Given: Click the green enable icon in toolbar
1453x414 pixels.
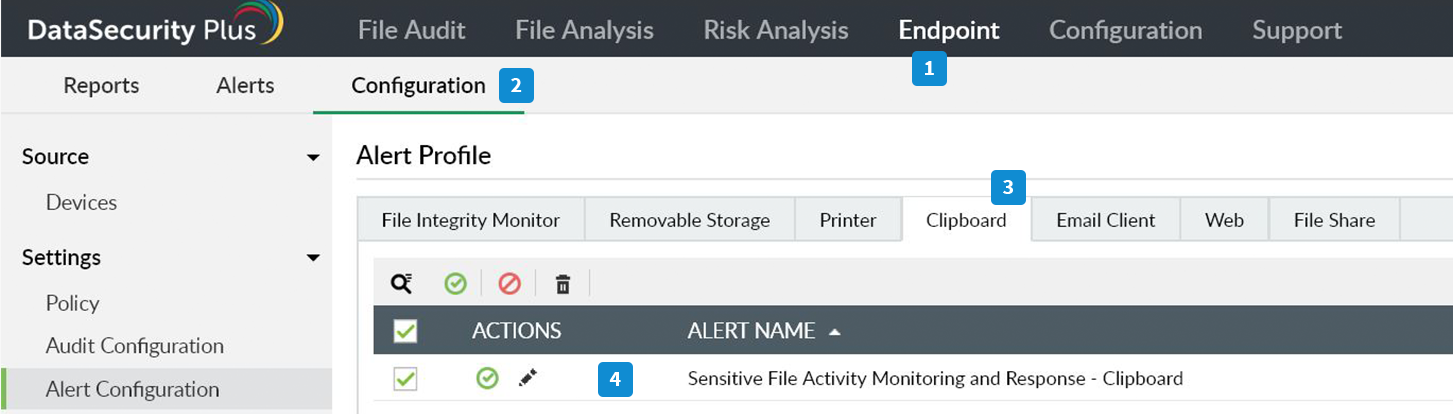Looking at the screenshot, I should point(456,284).
